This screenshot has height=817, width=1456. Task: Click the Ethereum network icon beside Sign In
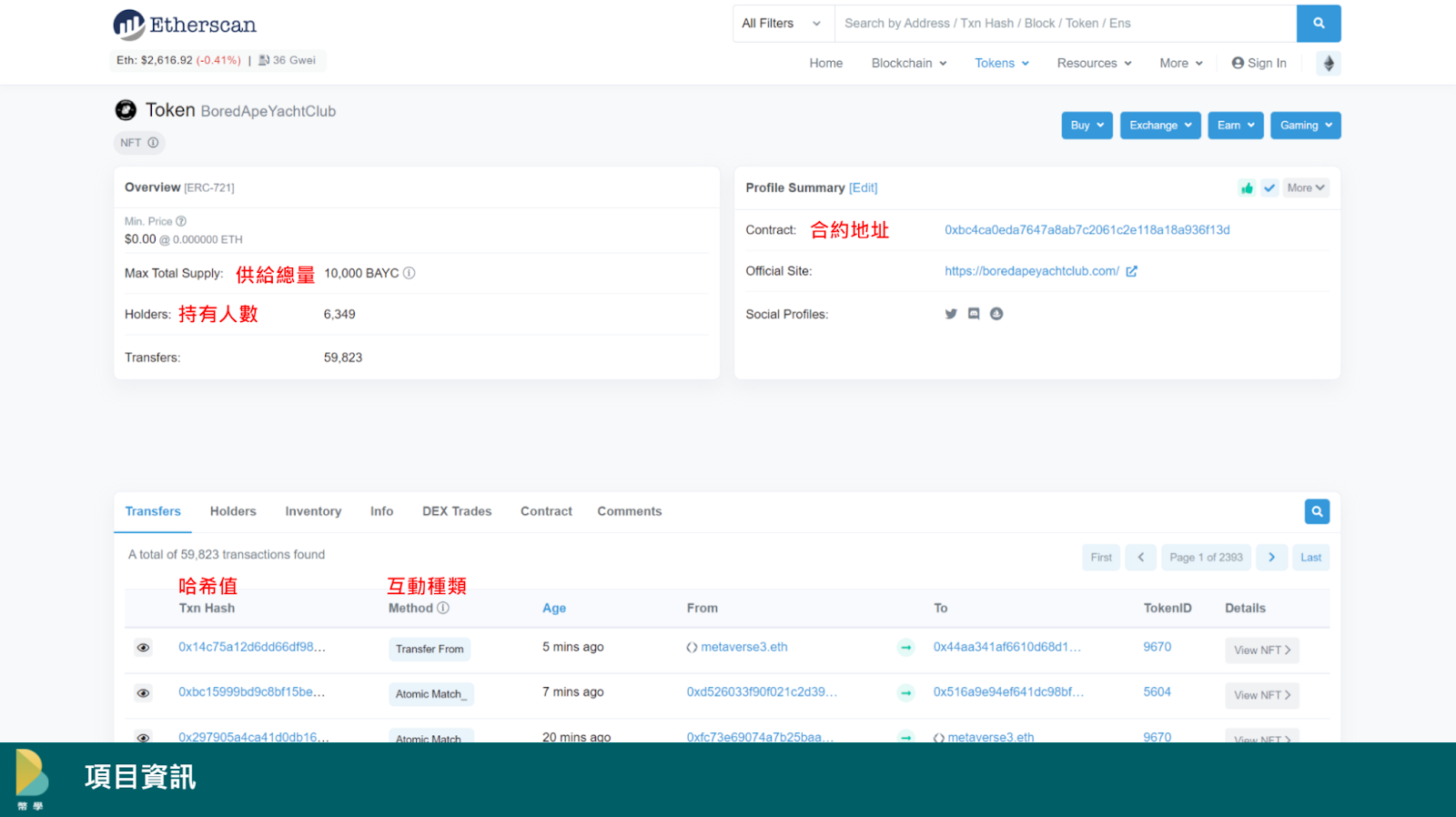(1329, 63)
